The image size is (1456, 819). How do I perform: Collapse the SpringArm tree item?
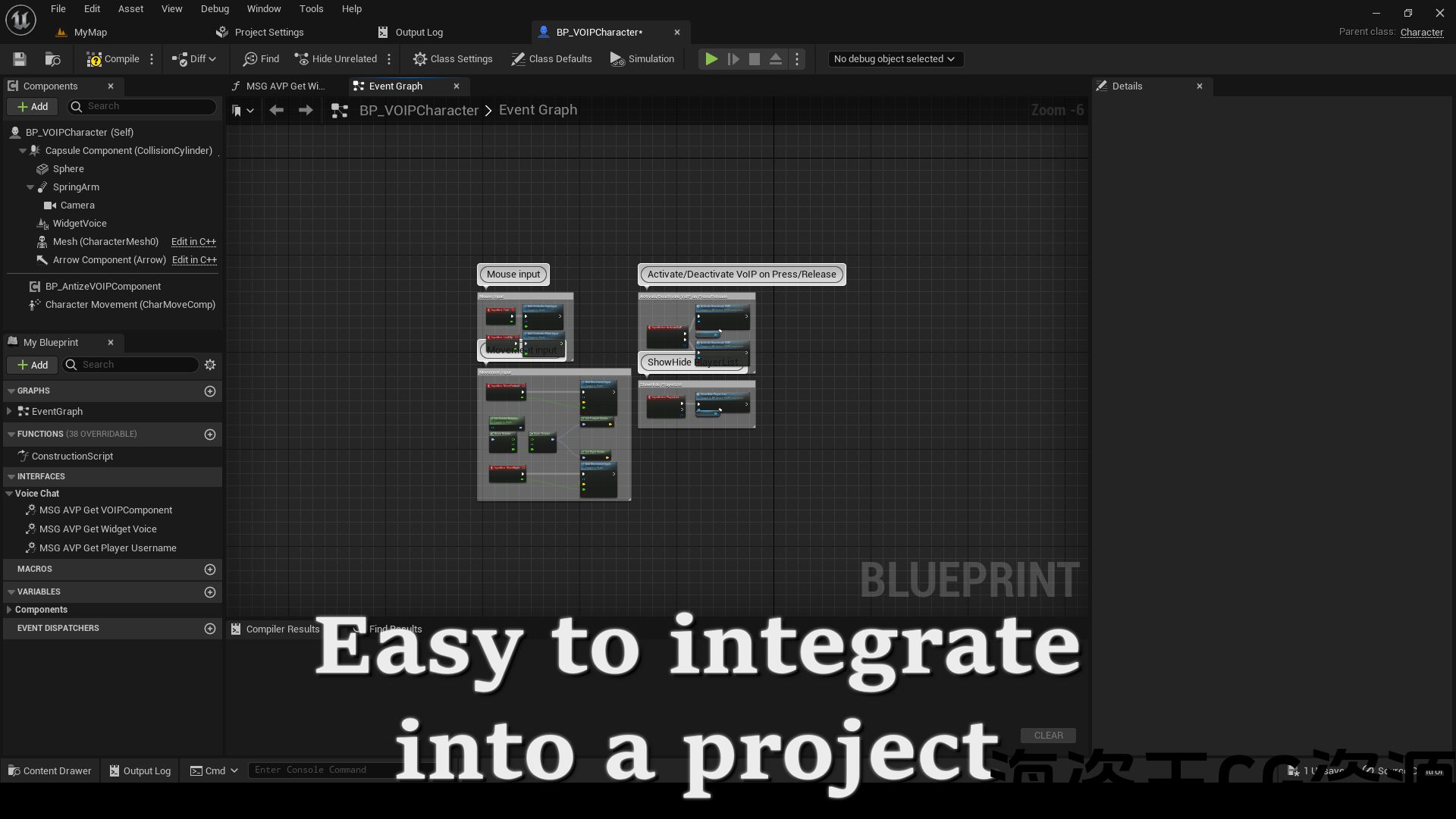click(30, 187)
